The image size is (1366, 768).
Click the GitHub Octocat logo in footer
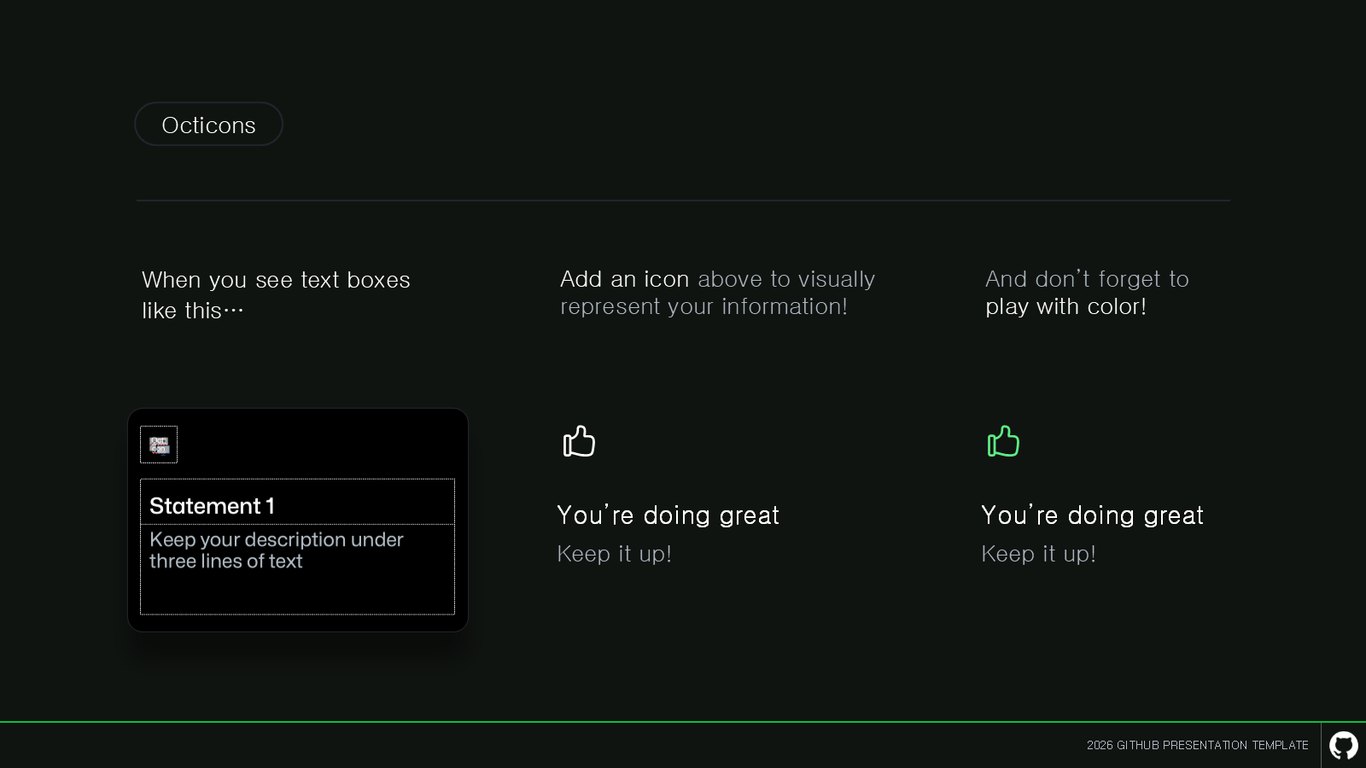[x=1343, y=745]
